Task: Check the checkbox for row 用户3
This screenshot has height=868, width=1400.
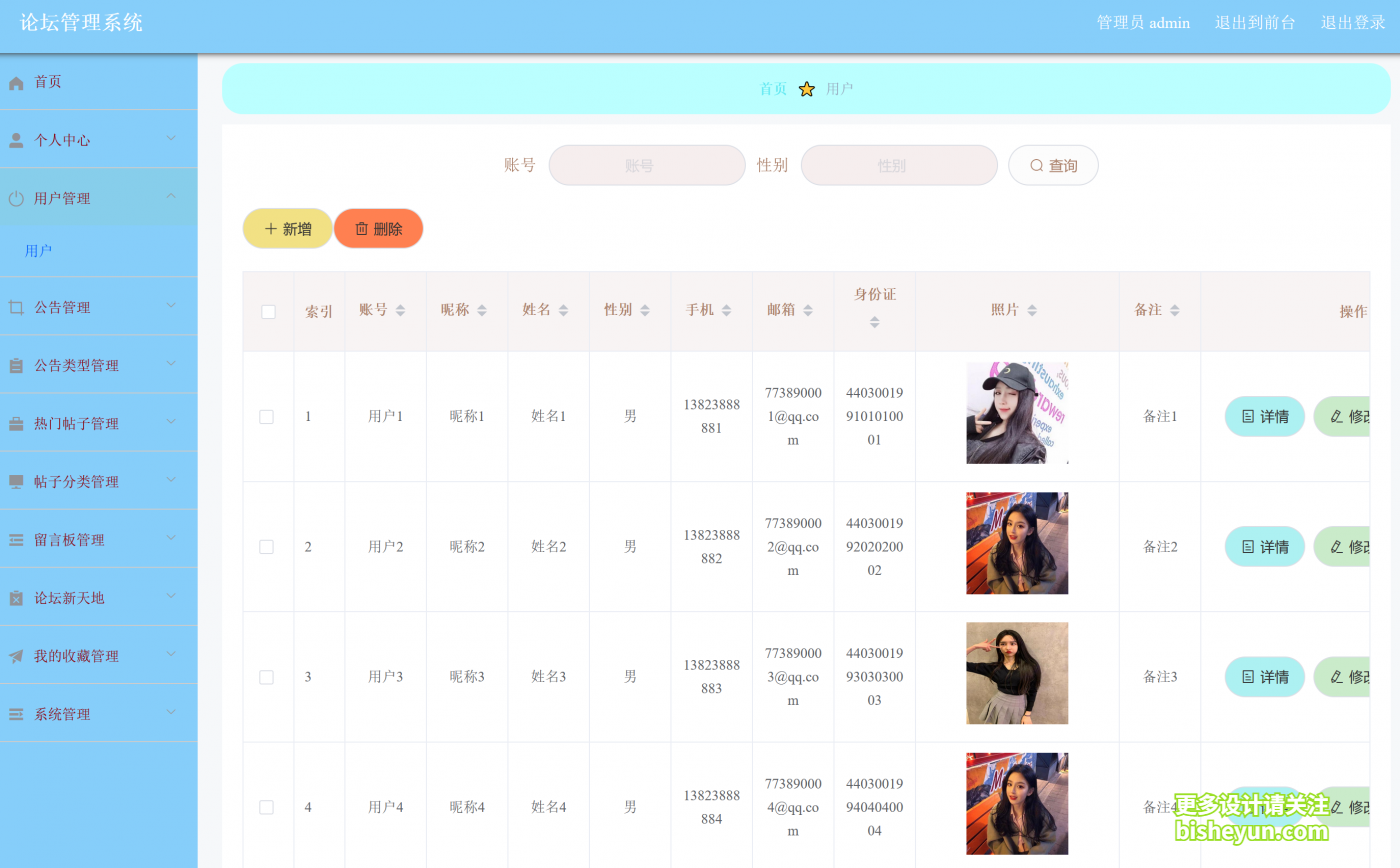Action: (x=267, y=677)
